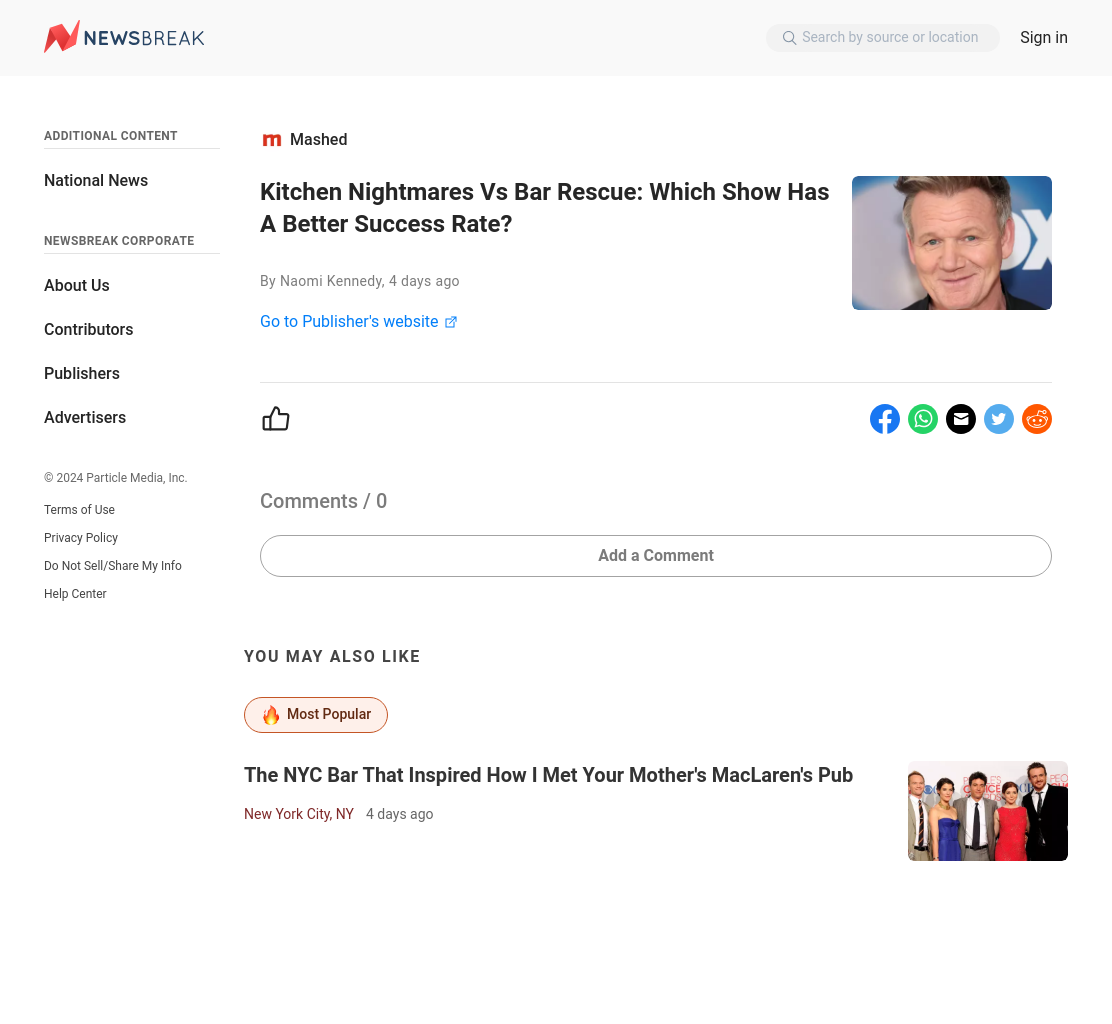This screenshot has height=1024, width=1112.
Task: Open Publishers page
Action: [82, 374]
